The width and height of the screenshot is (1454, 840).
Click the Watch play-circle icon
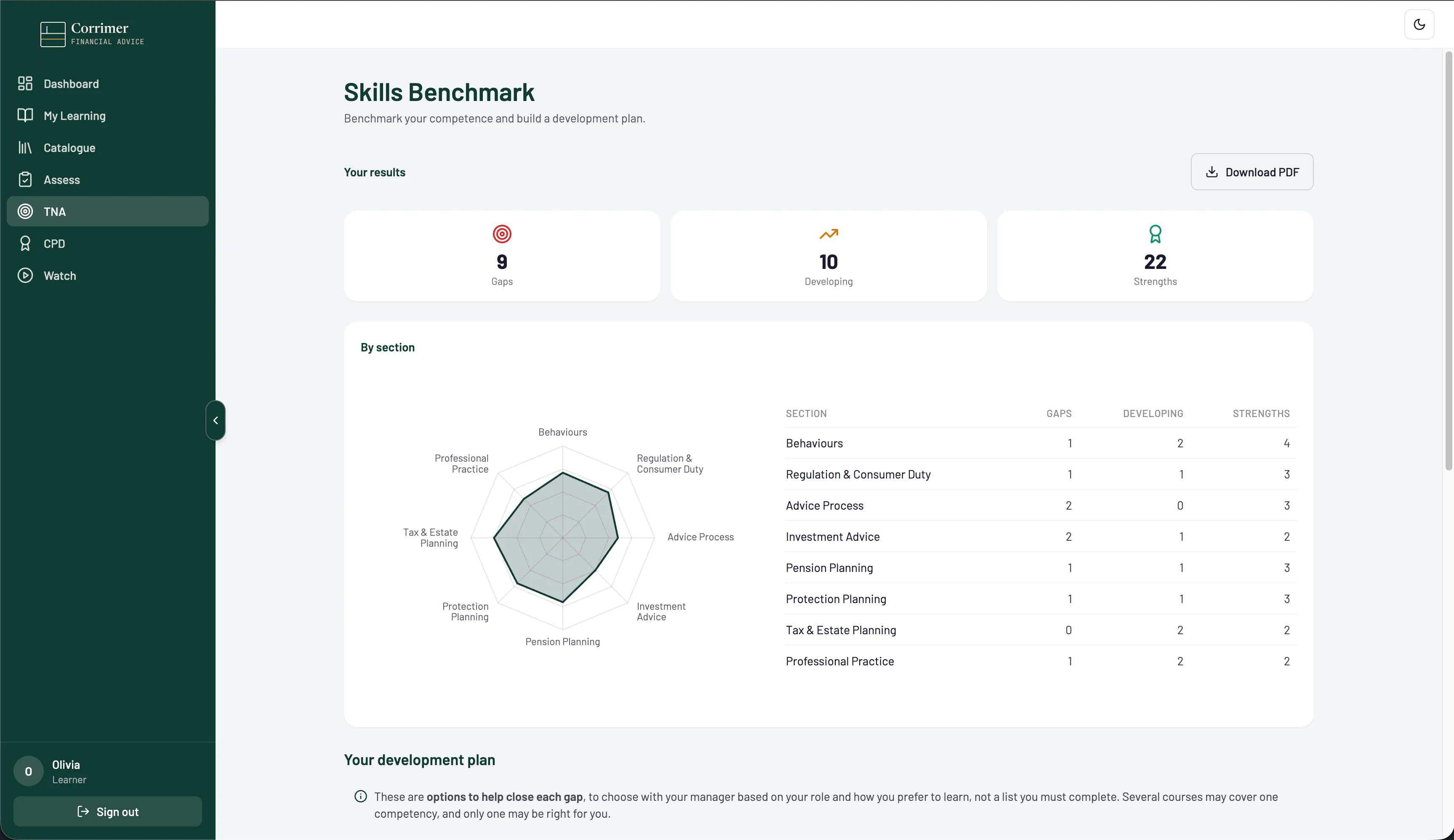tap(25, 276)
